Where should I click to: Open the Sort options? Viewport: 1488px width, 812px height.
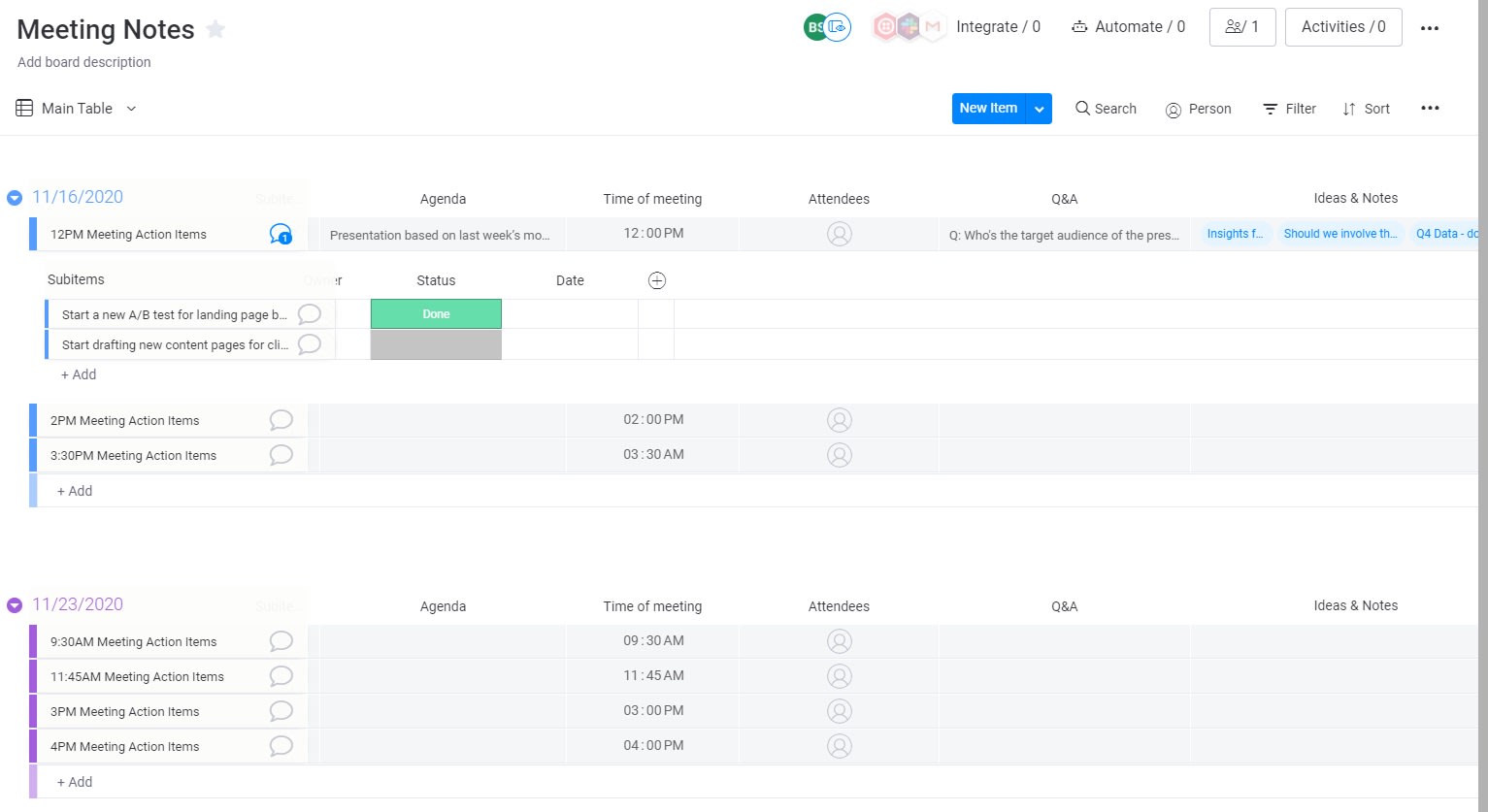(1366, 109)
